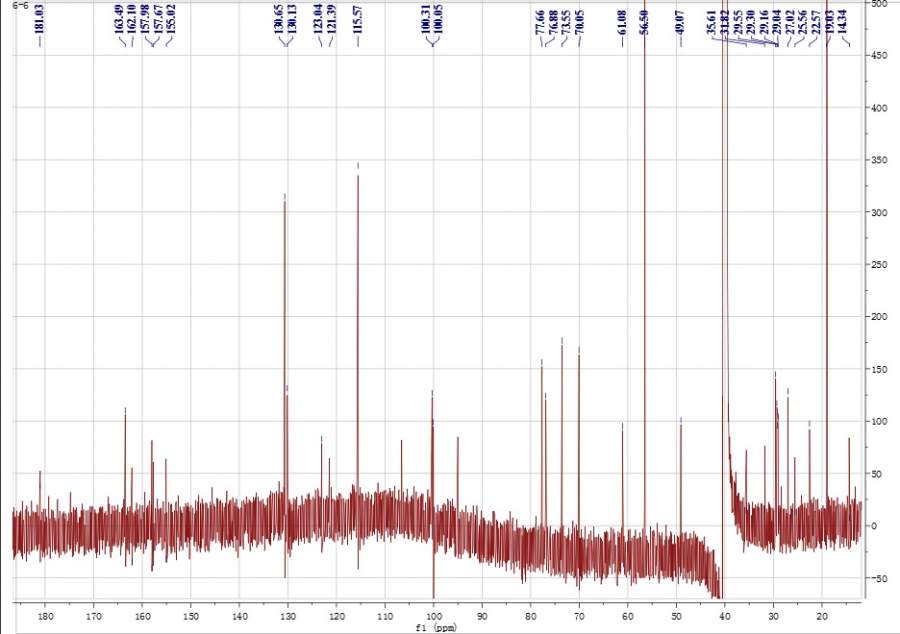Select the 20 tick on ppm axis

click(822, 617)
